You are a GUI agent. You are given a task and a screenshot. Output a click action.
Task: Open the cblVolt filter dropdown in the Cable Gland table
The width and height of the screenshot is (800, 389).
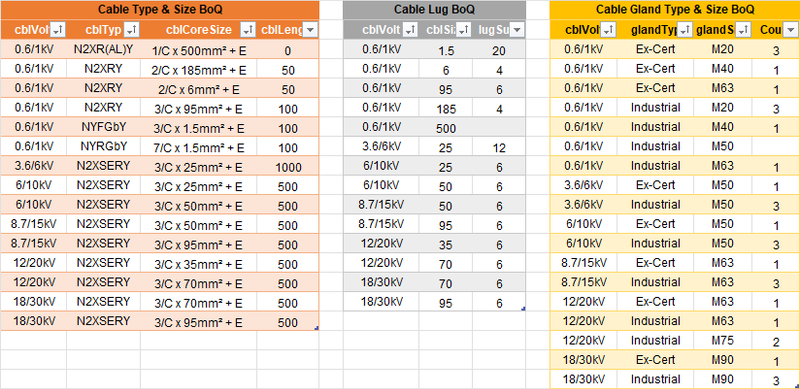(x=609, y=31)
